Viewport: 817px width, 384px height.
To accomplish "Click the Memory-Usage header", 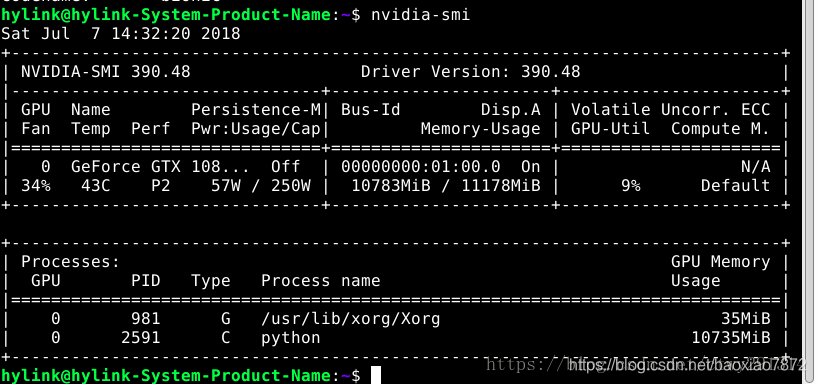I will (481, 129).
